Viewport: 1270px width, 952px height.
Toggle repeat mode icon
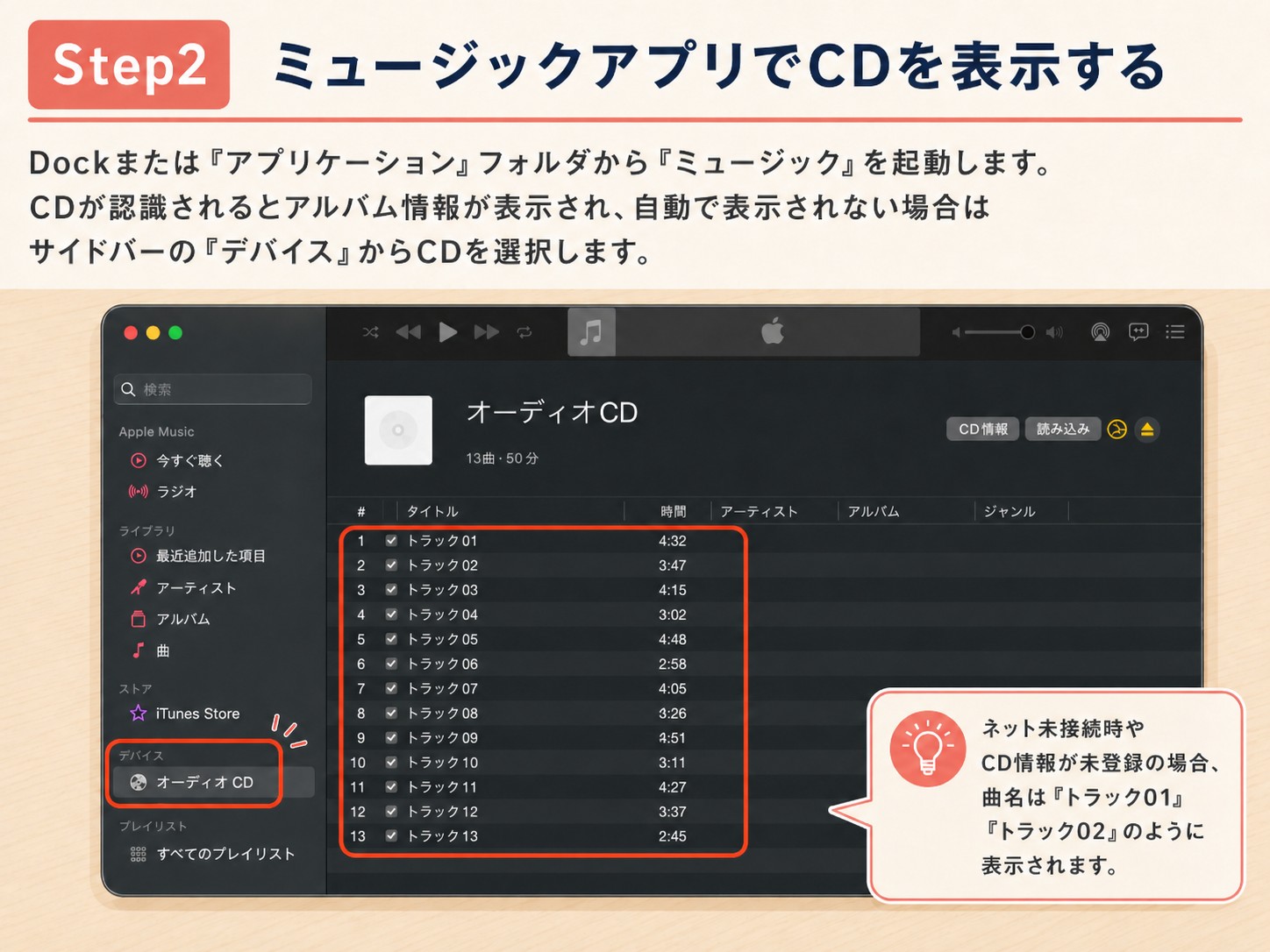524,332
